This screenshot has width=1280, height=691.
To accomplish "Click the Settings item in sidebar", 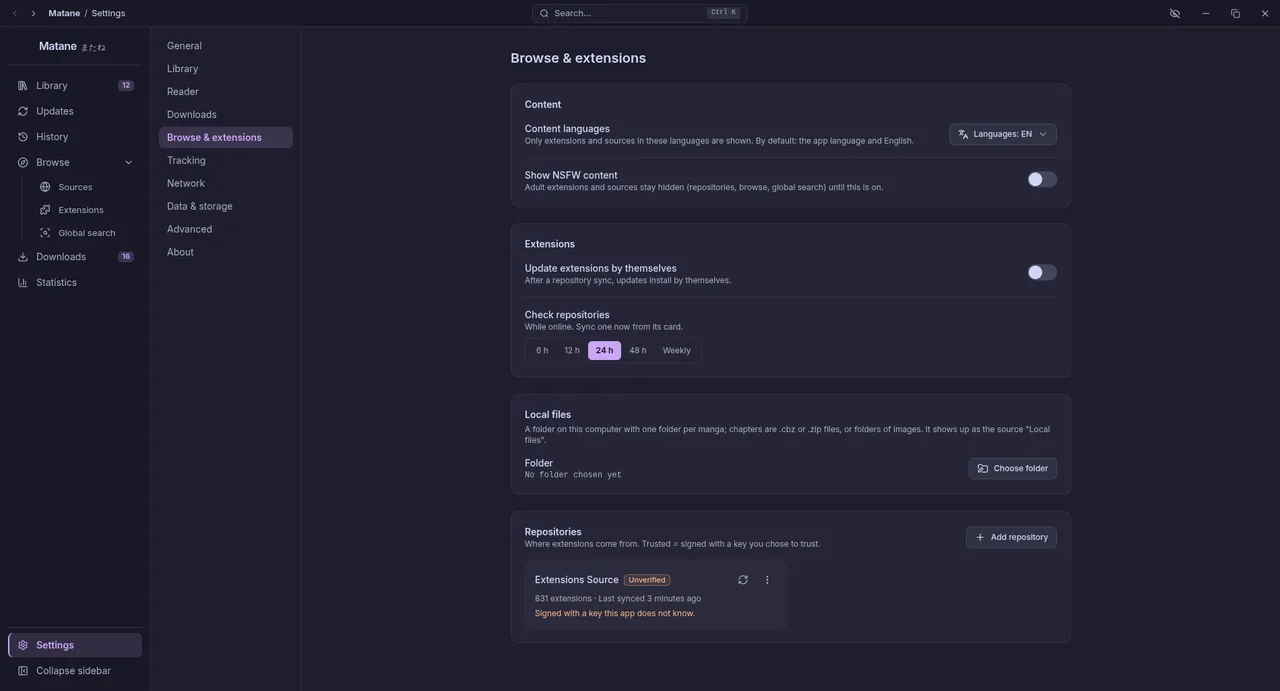I will 75,645.
